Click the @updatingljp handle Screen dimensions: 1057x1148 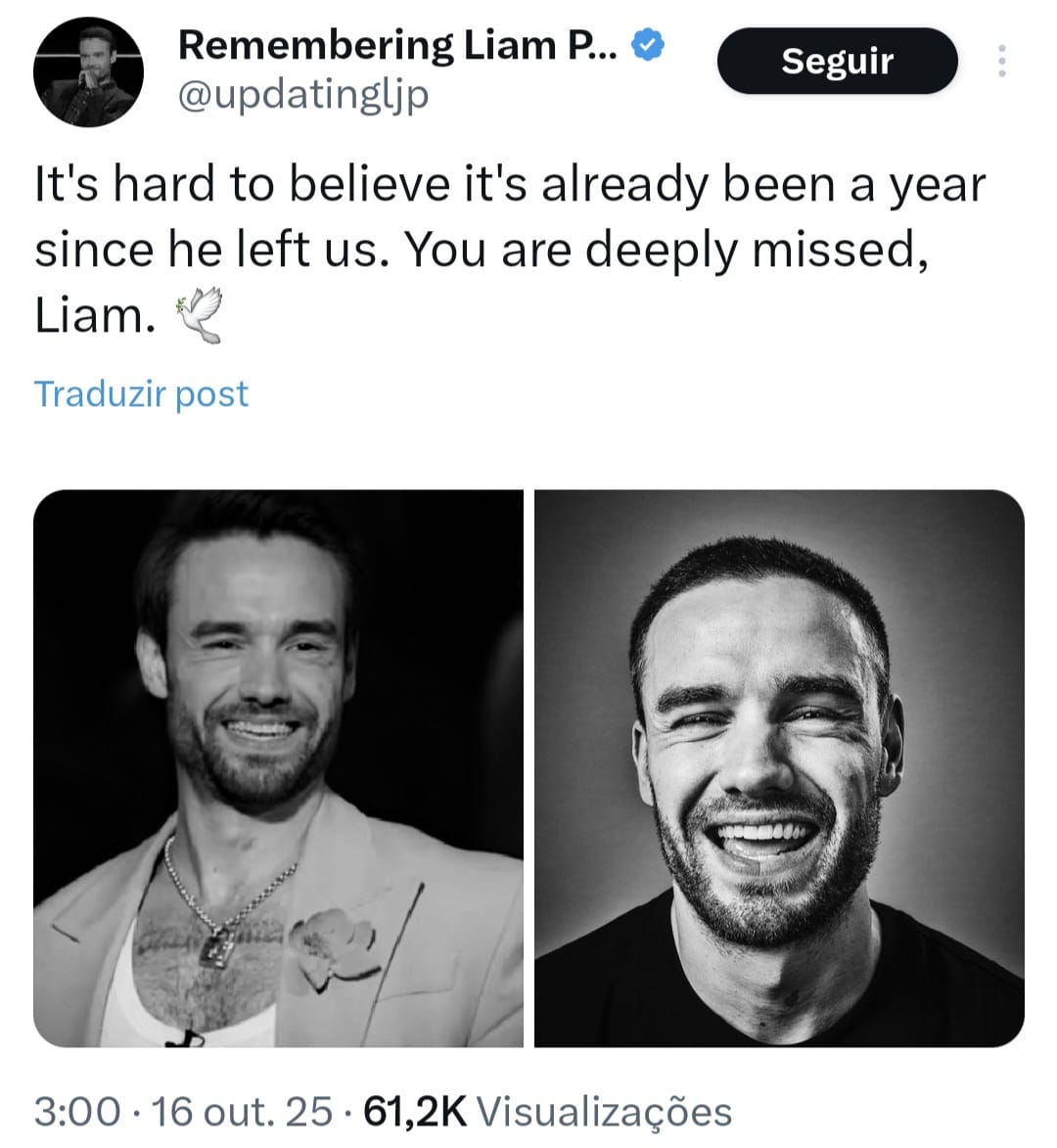coord(303,96)
